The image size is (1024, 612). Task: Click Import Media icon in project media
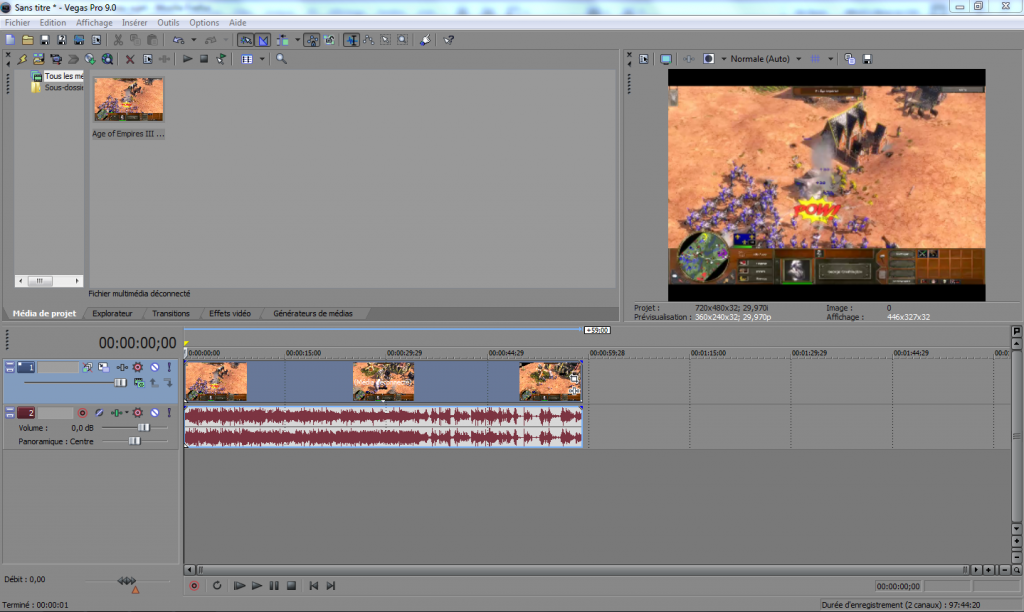[x=39, y=59]
